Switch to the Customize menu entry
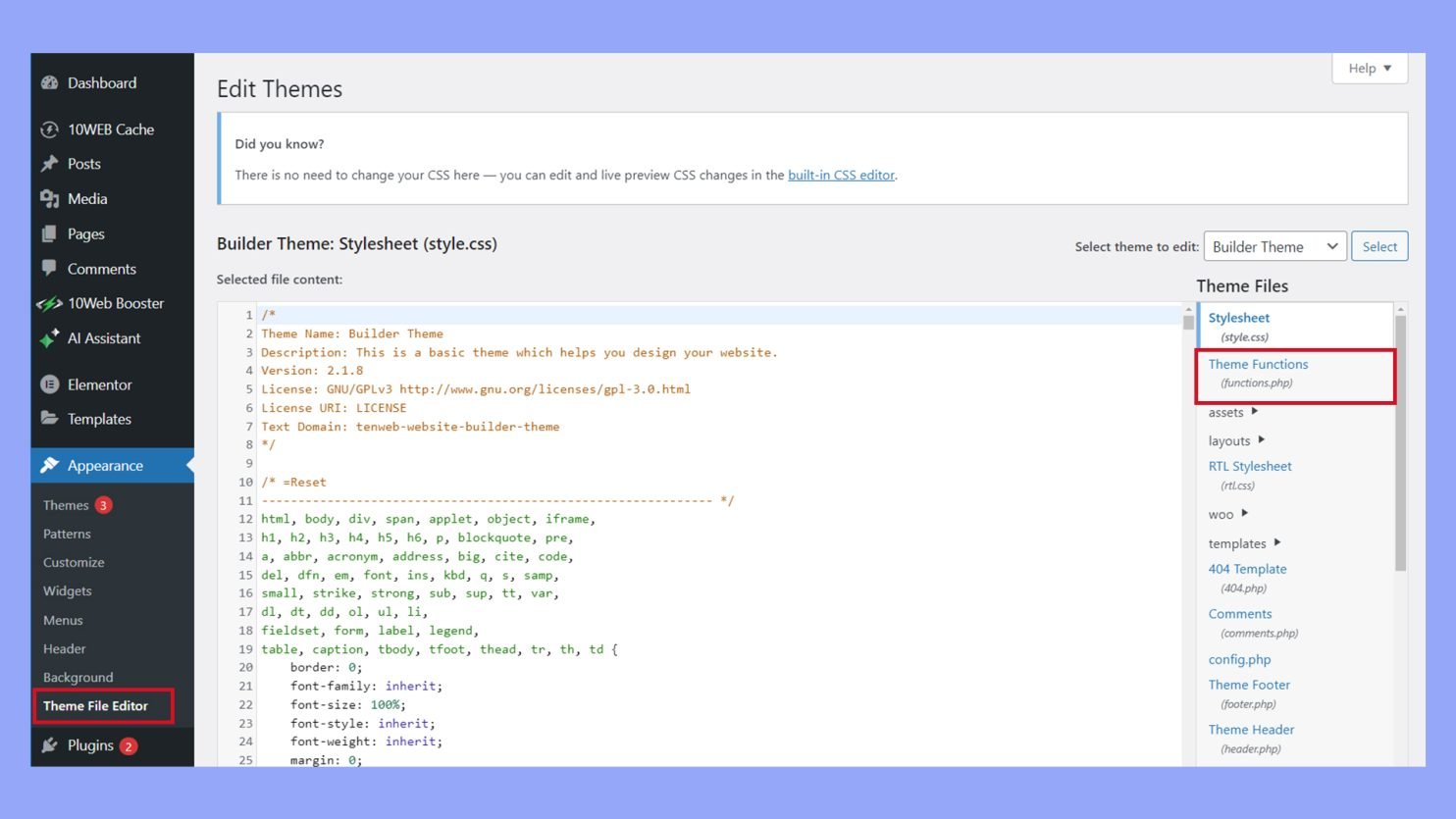This screenshot has height=819, width=1456. click(73, 562)
